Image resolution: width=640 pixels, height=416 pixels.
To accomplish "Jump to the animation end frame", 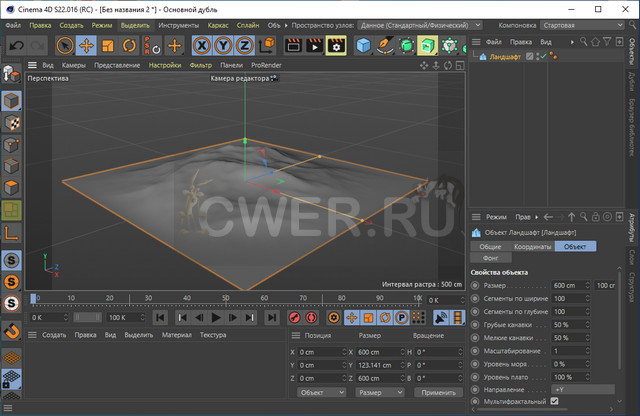I will coord(270,317).
